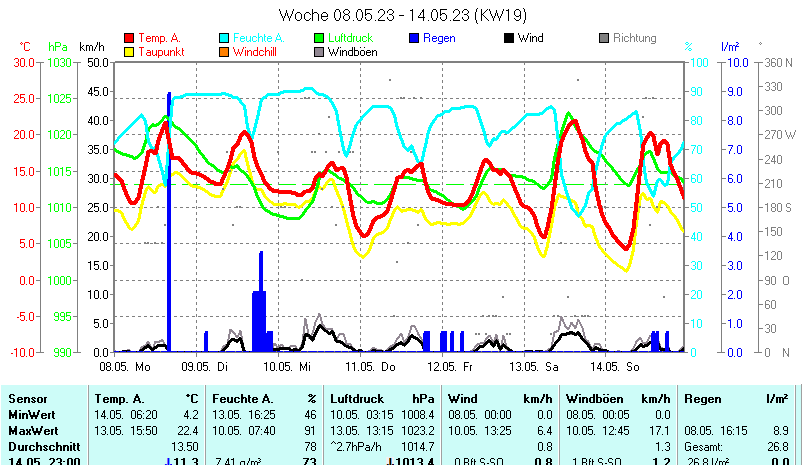
Task: Select the cyan Feuchte A. legend swatch
Action: (224, 38)
